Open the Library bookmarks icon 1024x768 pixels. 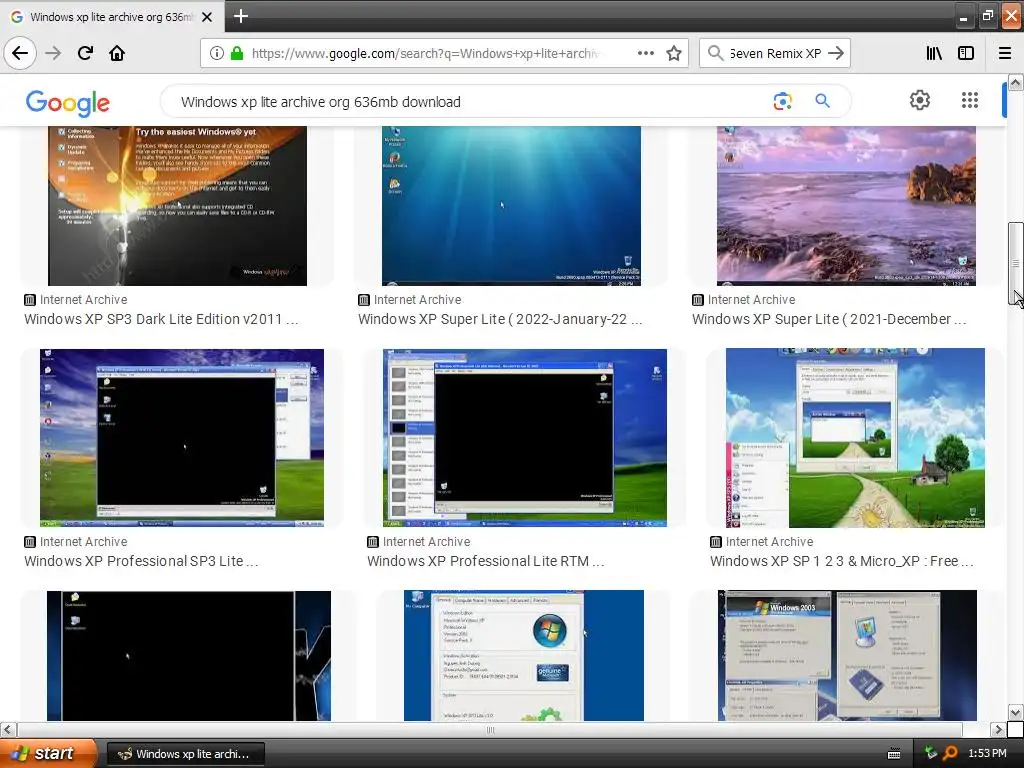[x=934, y=53]
